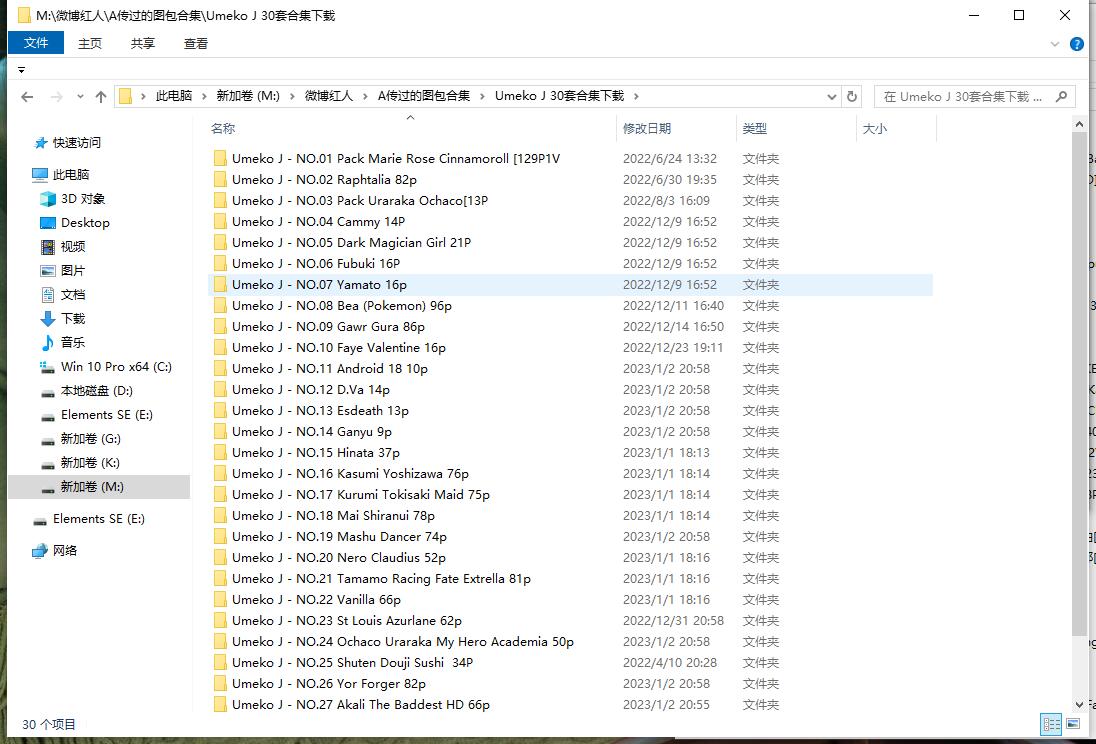This screenshot has width=1096, height=744.
Task: Select NO.05 Dark Magician Girl 21P folder name
Action: point(352,243)
